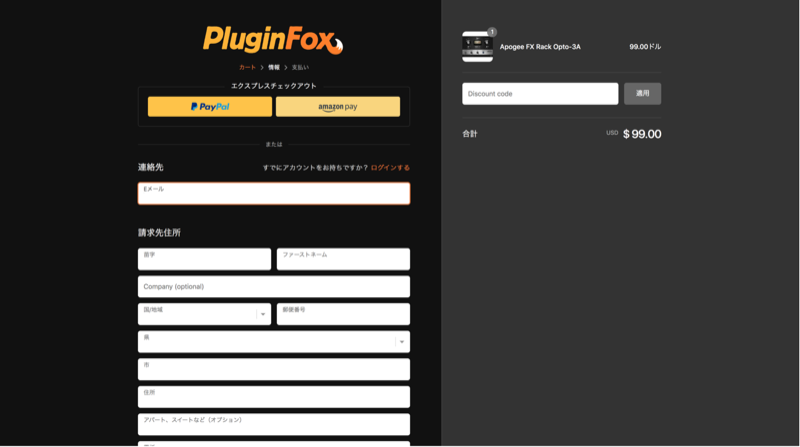Viewport: 800px width, 447px height.
Task: Pay with Amazon Pay button
Action: tap(338, 107)
